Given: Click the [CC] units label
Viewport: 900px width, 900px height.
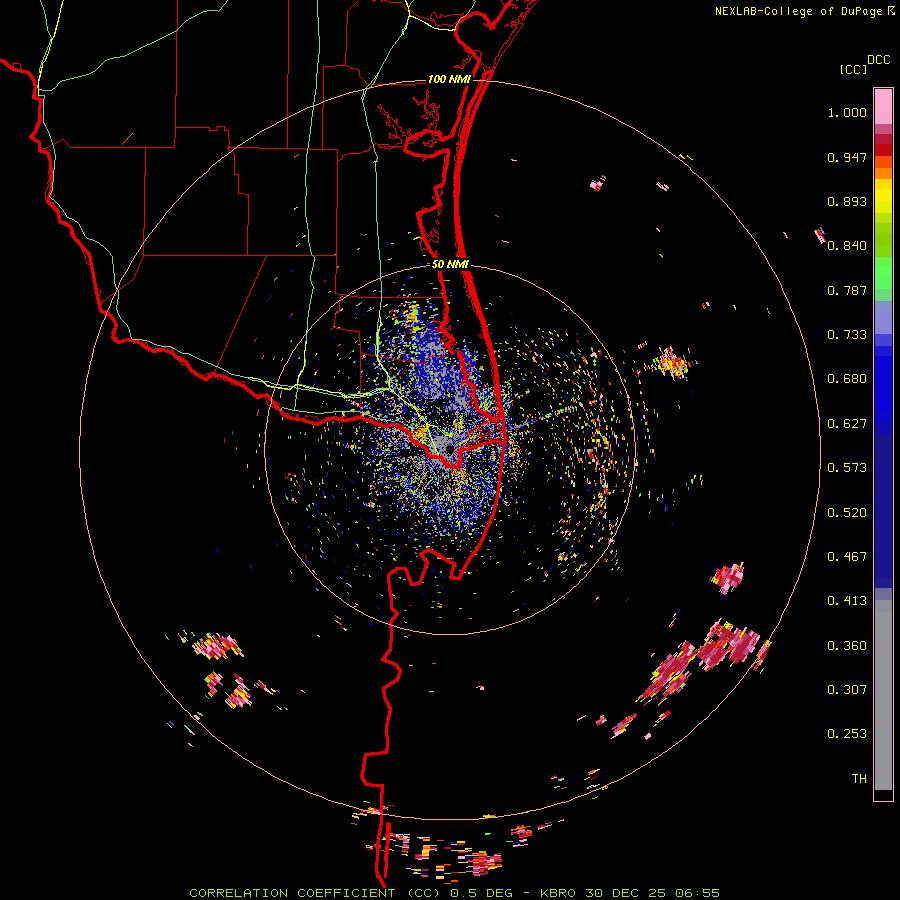Looking at the screenshot, I should pyautogui.click(x=853, y=69).
